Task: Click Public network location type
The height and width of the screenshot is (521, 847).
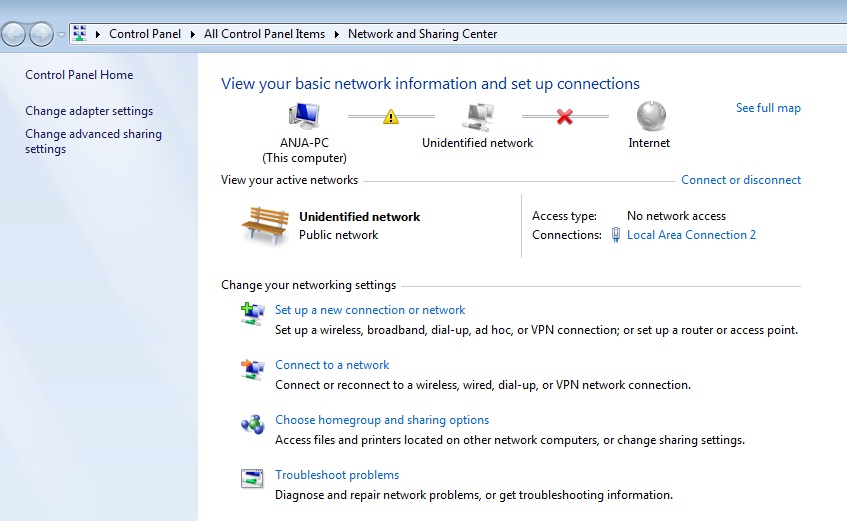Action: click(x=339, y=235)
